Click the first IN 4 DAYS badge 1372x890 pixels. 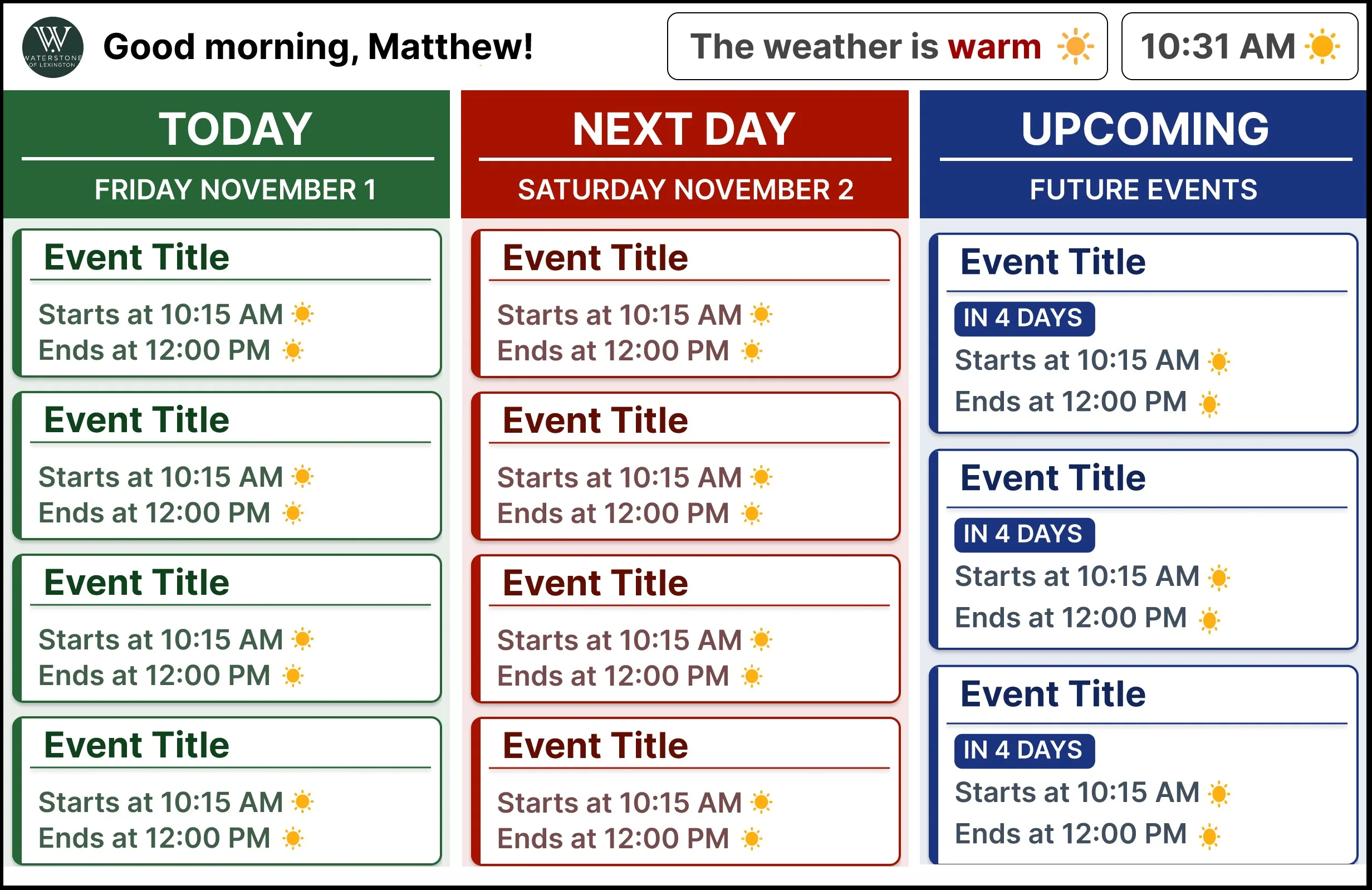[1024, 319]
